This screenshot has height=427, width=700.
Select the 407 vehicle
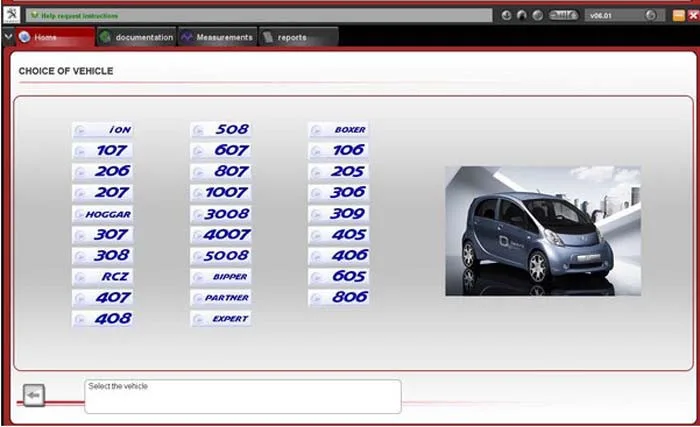point(103,297)
